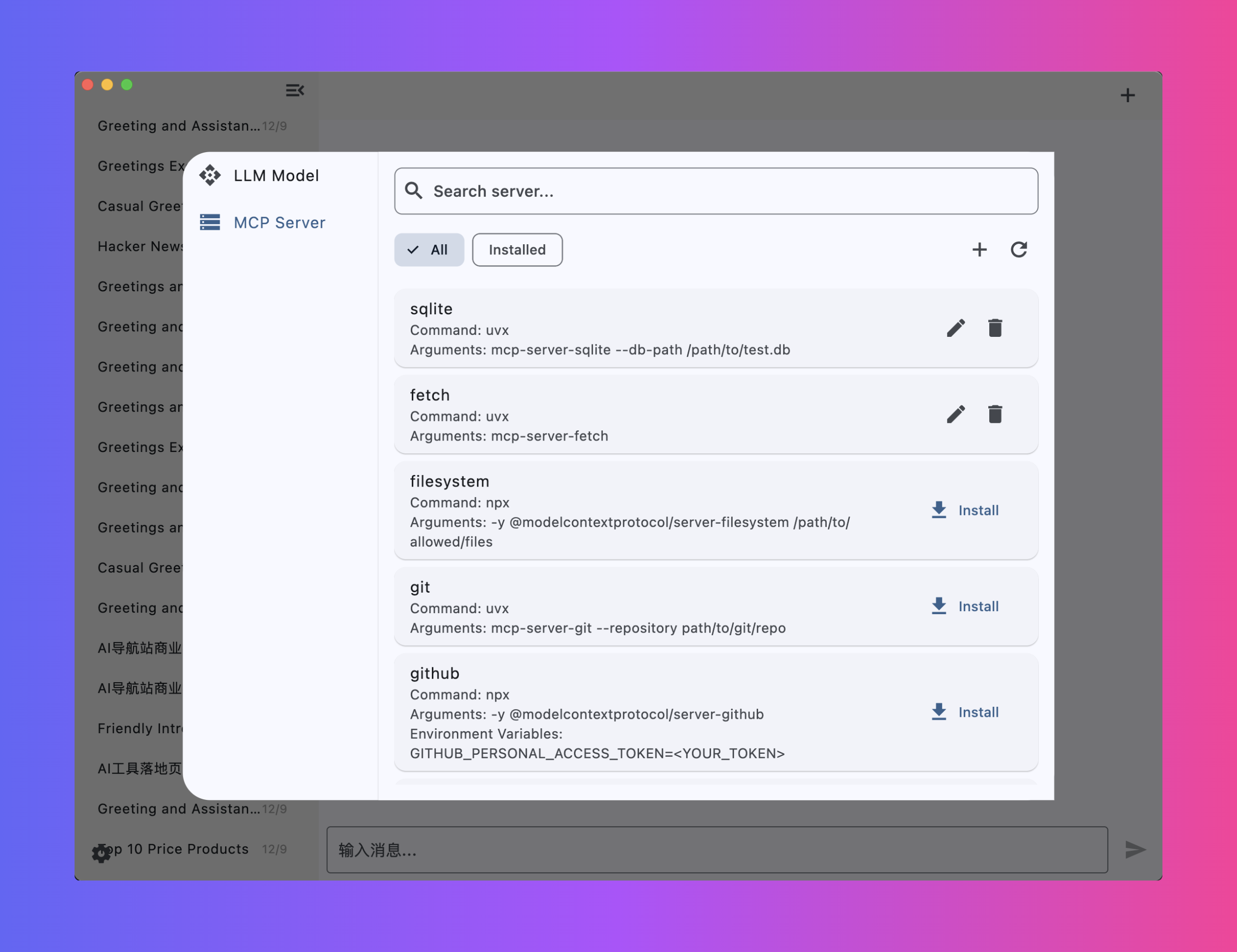Open the LLM Model settings tab
This screenshot has width=1237, height=952.
coord(276,176)
